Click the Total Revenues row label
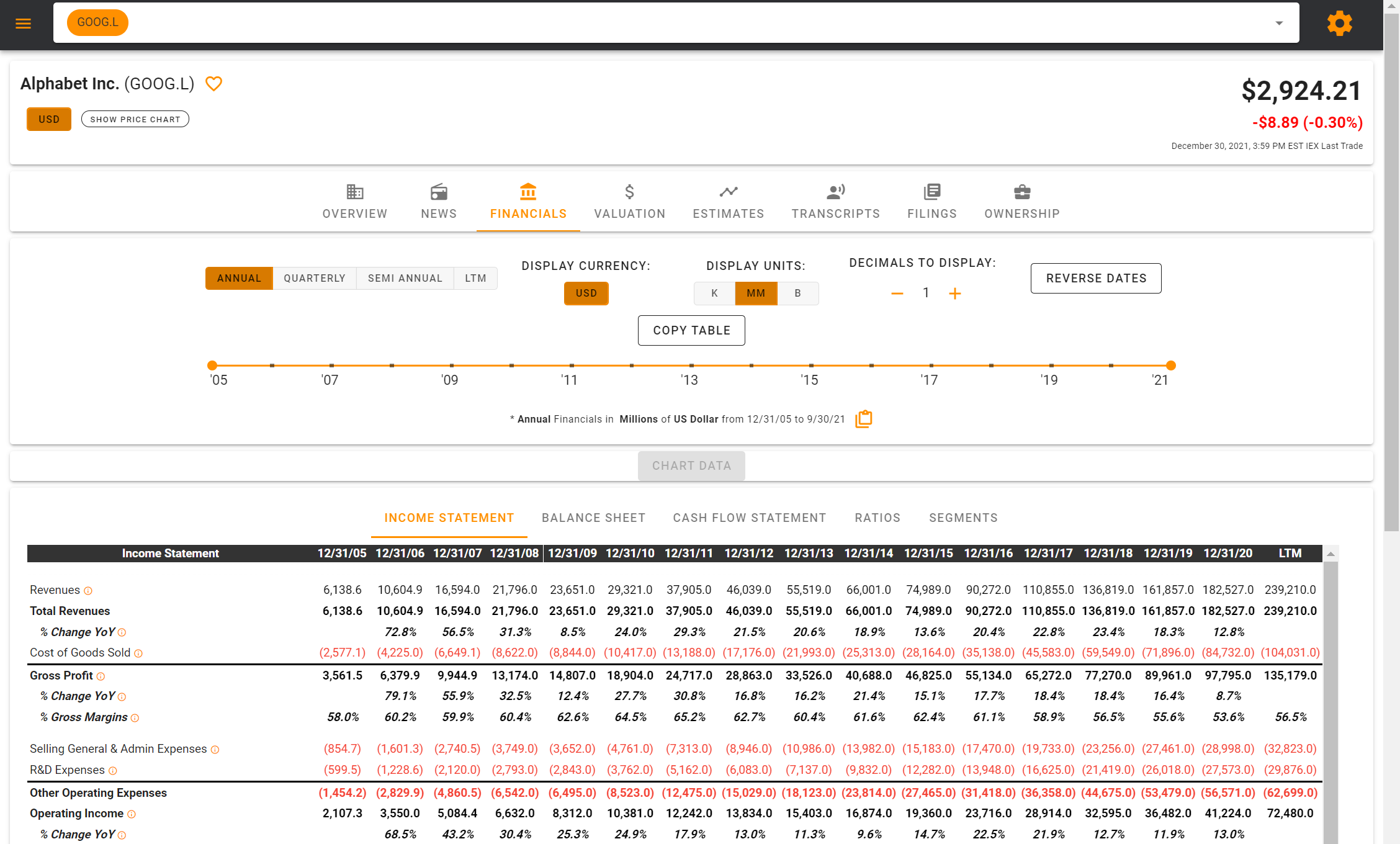 point(70,611)
